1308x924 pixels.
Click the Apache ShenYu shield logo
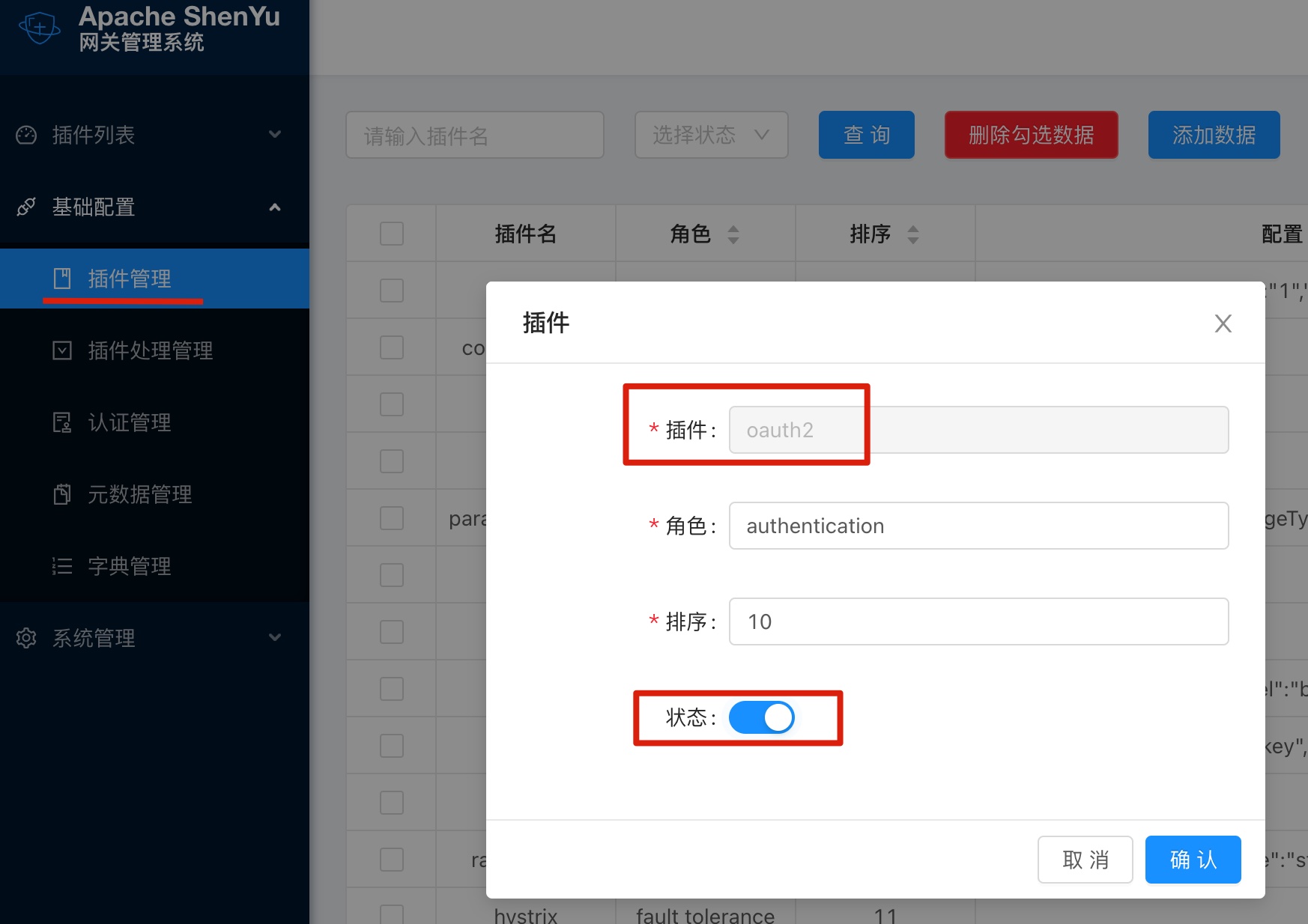point(39,27)
